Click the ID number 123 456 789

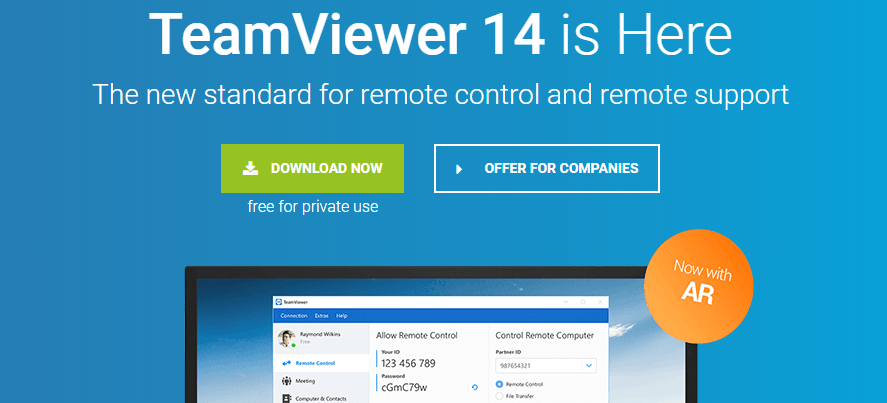tap(408, 363)
